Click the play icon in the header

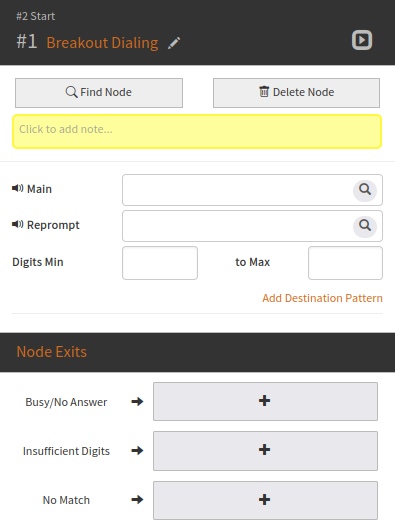[x=362, y=40]
